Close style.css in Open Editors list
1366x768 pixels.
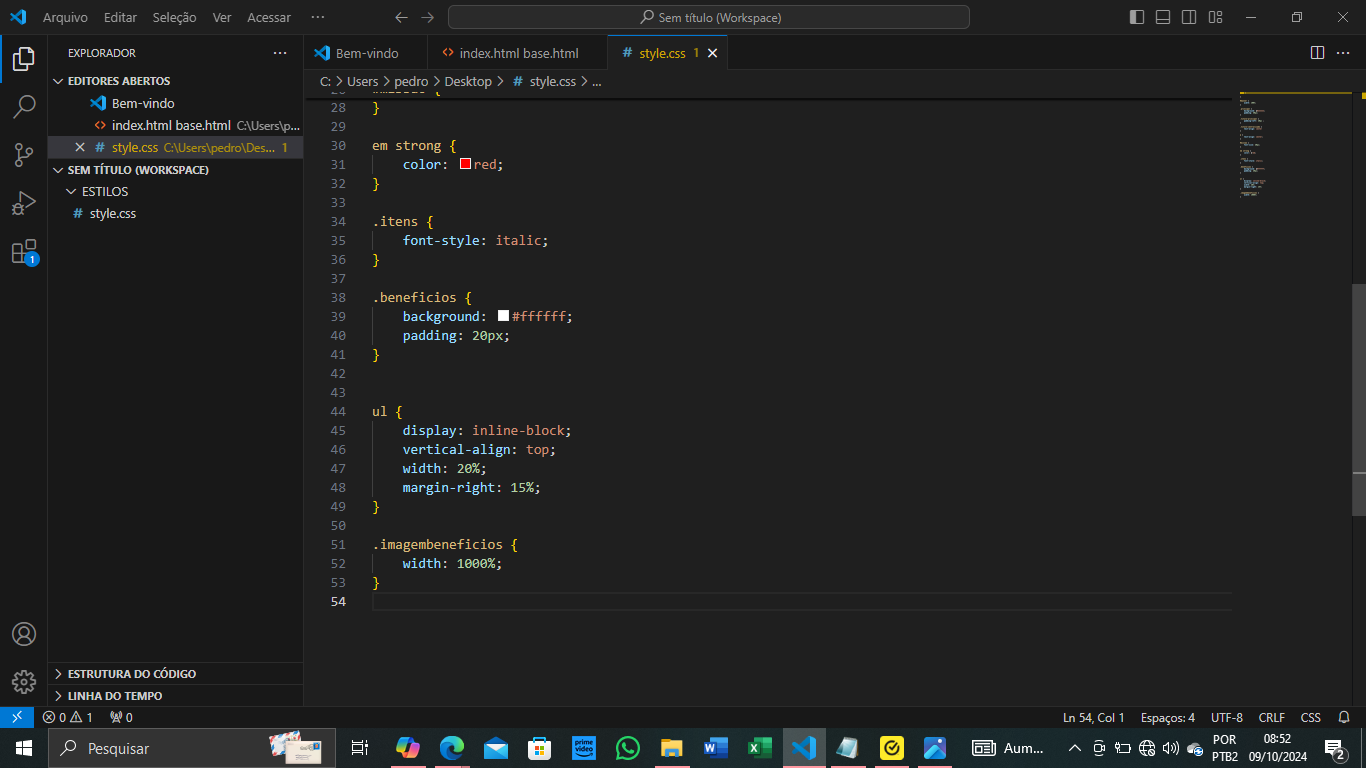(x=80, y=147)
